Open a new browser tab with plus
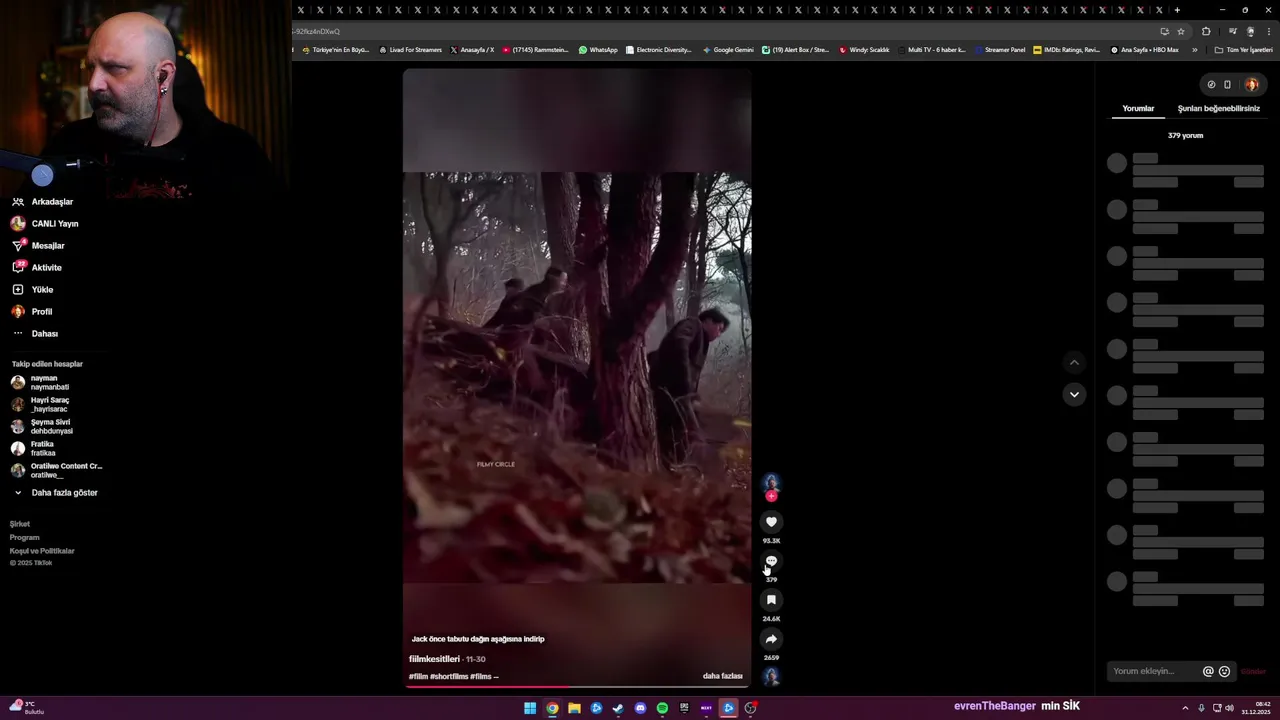The image size is (1280, 720). 1177,10
